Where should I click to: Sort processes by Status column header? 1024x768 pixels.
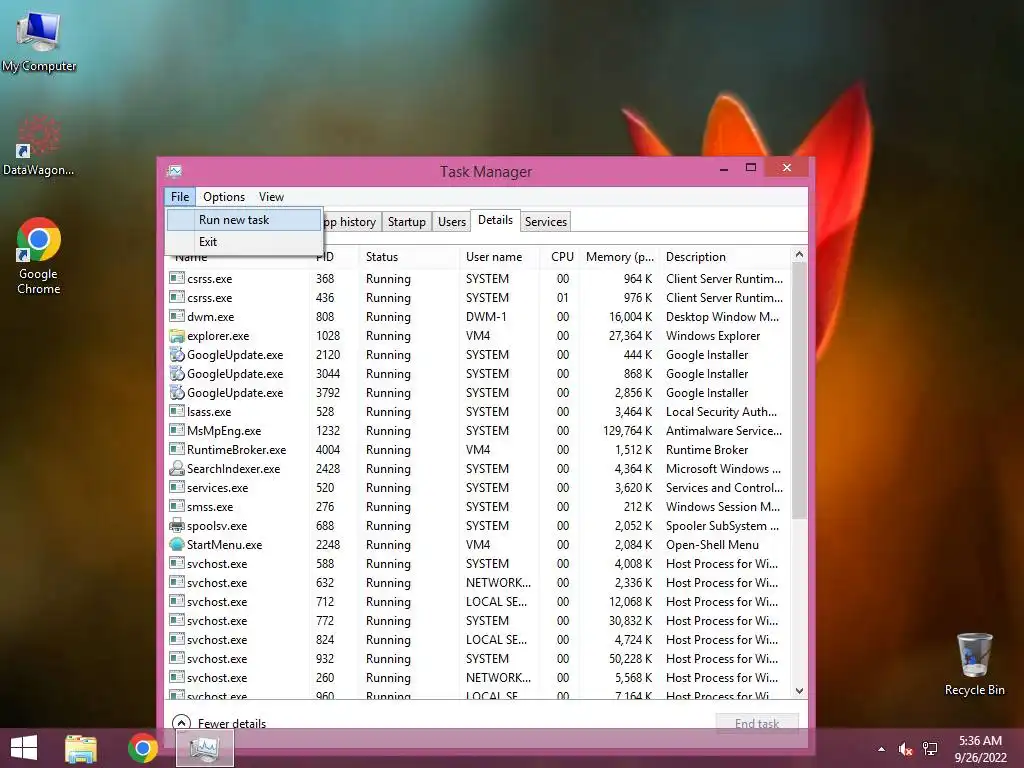[409, 257]
